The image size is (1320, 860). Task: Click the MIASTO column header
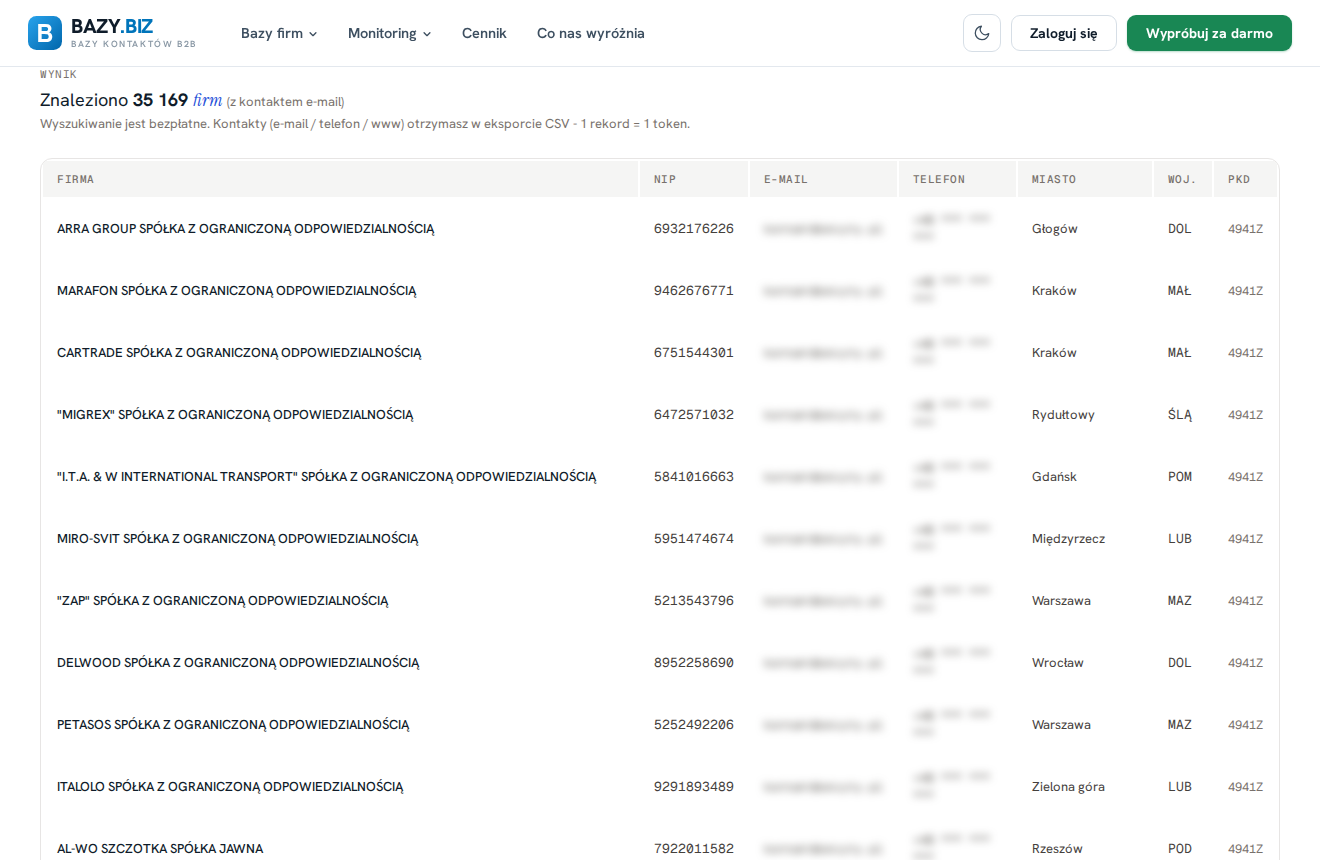click(x=1054, y=179)
